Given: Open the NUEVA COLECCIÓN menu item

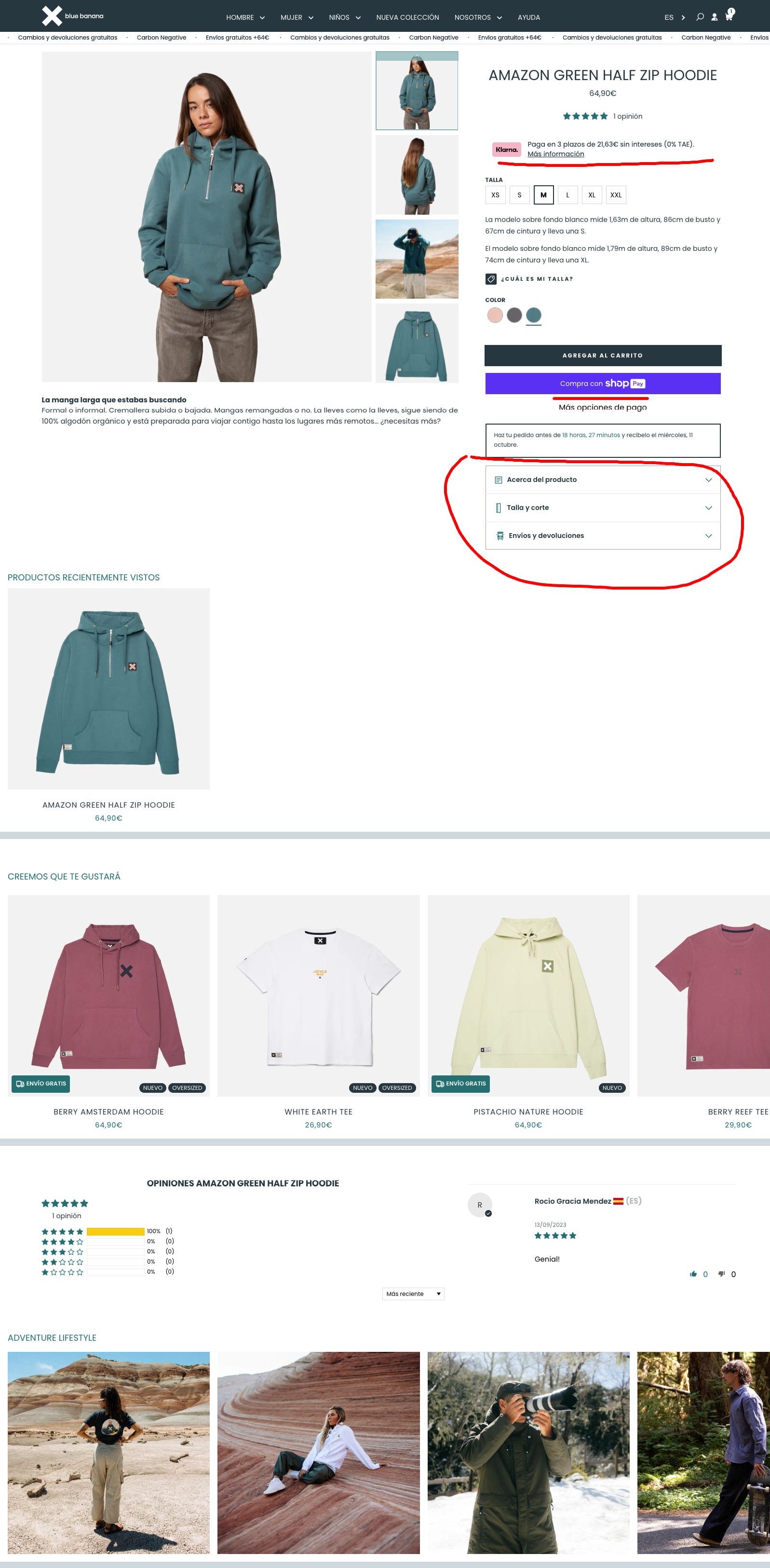Looking at the screenshot, I should click(407, 18).
